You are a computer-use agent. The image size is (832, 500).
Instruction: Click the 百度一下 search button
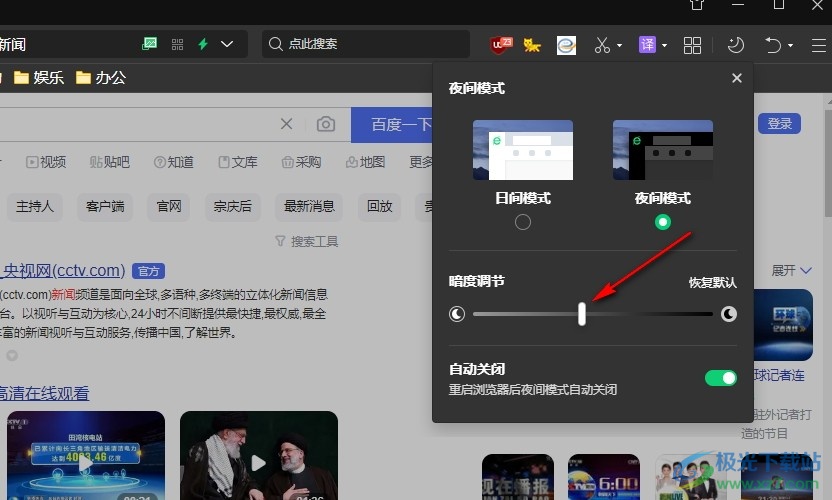click(x=392, y=125)
